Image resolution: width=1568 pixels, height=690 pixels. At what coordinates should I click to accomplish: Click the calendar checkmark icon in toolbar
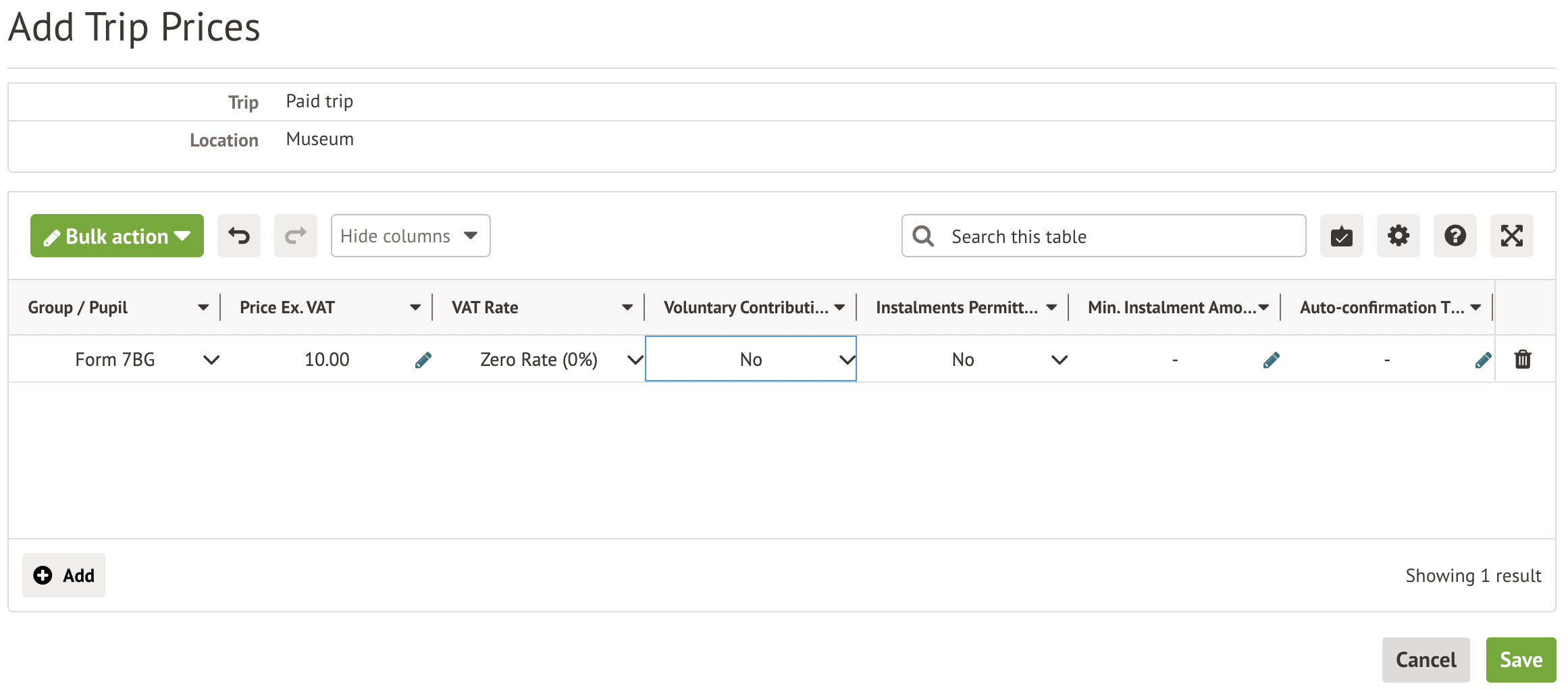(x=1341, y=236)
